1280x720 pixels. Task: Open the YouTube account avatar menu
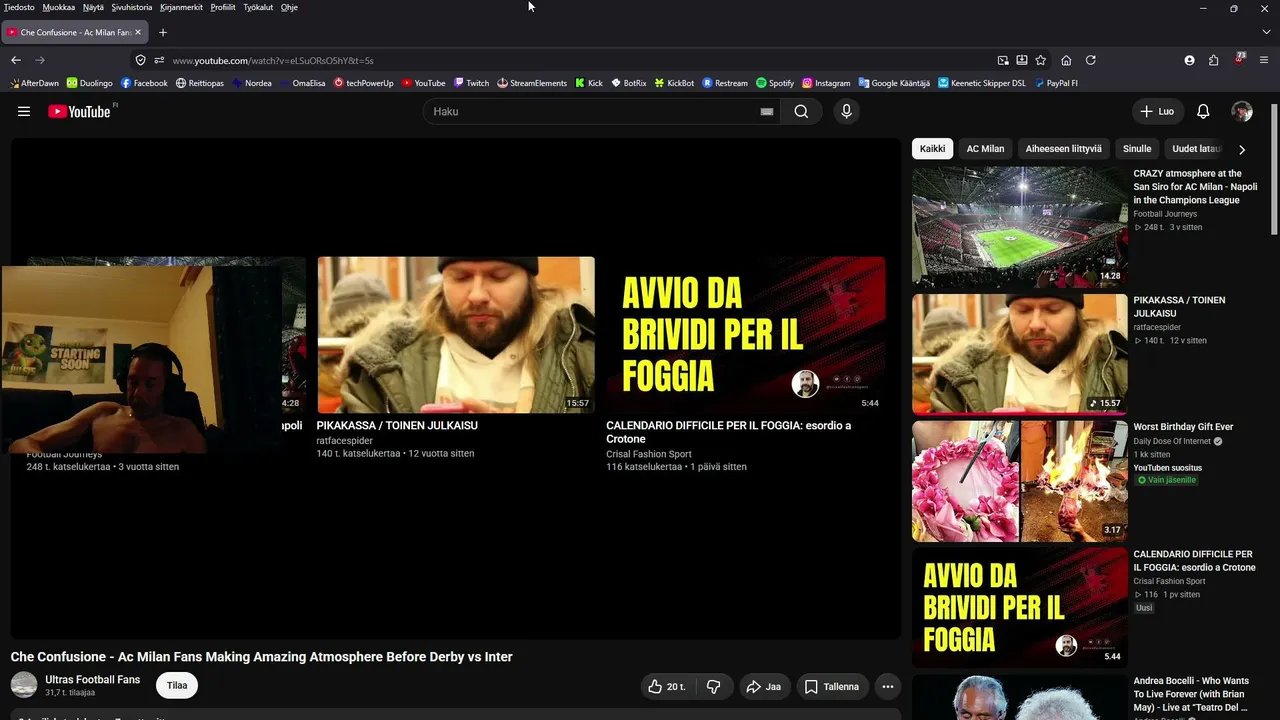(x=1242, y=111)
